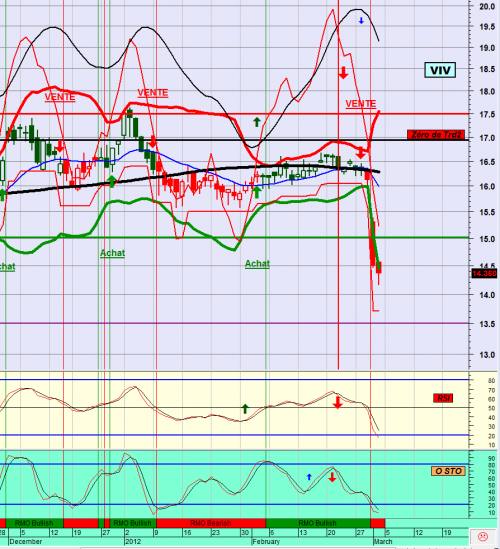Click the small blue down arrow near 20.0
Image resolution: width=500 pixels, height=549 pixels.
[x=361, y=21]
